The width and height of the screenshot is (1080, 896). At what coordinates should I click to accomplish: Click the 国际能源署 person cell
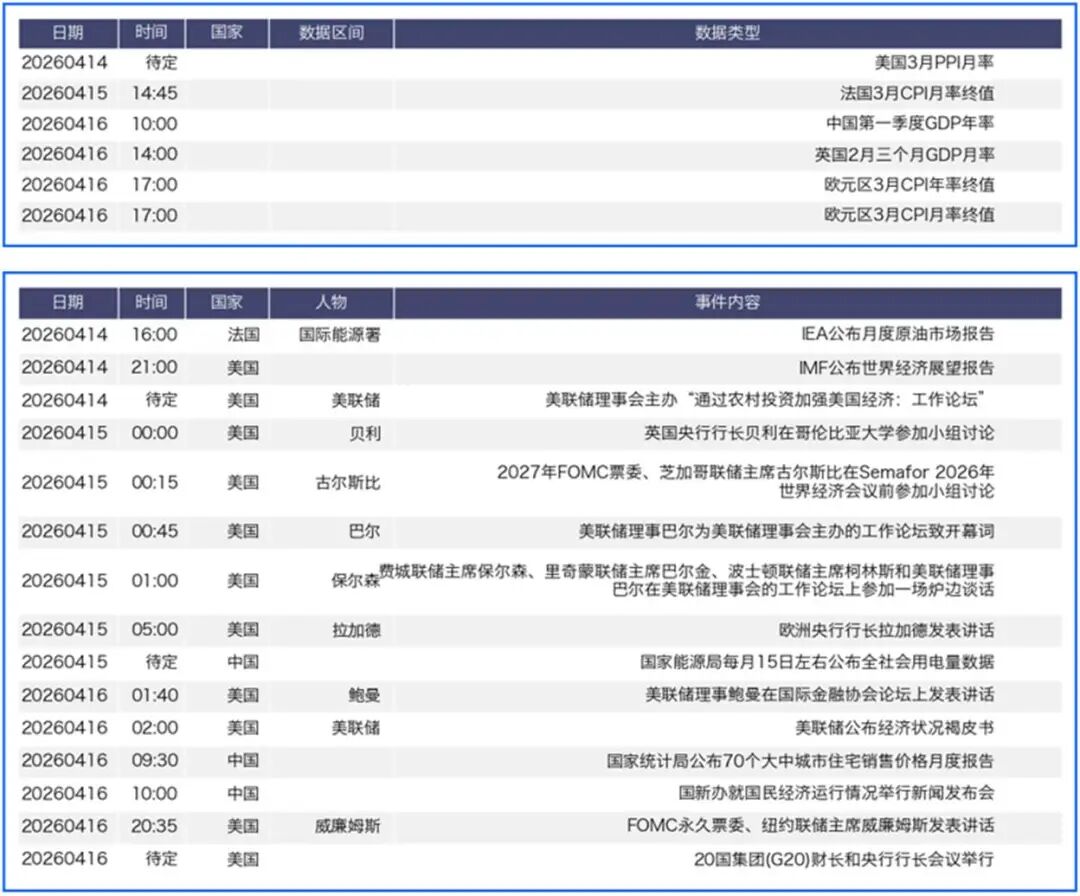click(x=340, y=335)
